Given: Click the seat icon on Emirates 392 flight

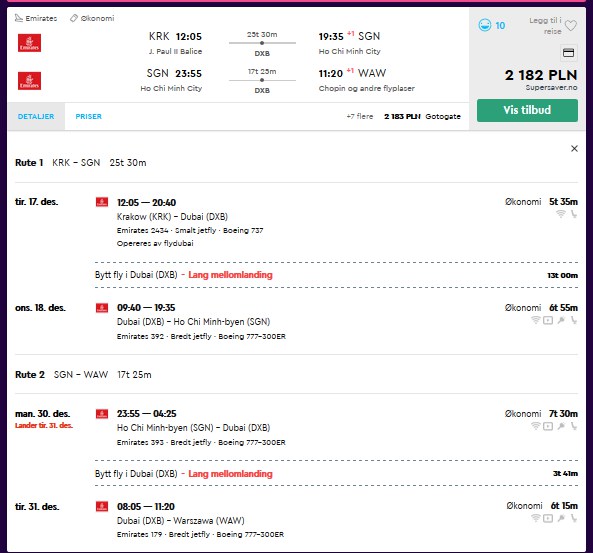Looking at the screenshot, I should tap(574, 320).
